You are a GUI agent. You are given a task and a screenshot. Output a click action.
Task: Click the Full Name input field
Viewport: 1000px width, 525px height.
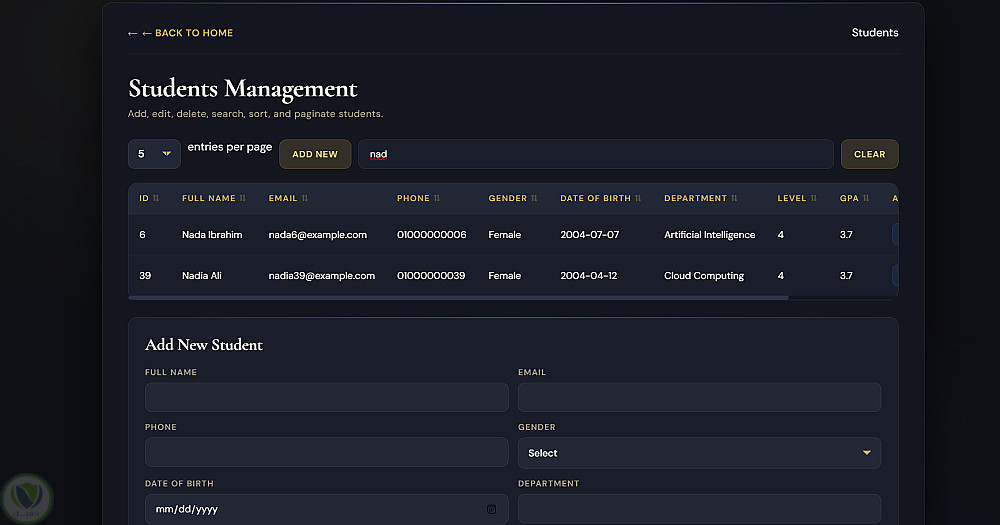coord(327,397)
